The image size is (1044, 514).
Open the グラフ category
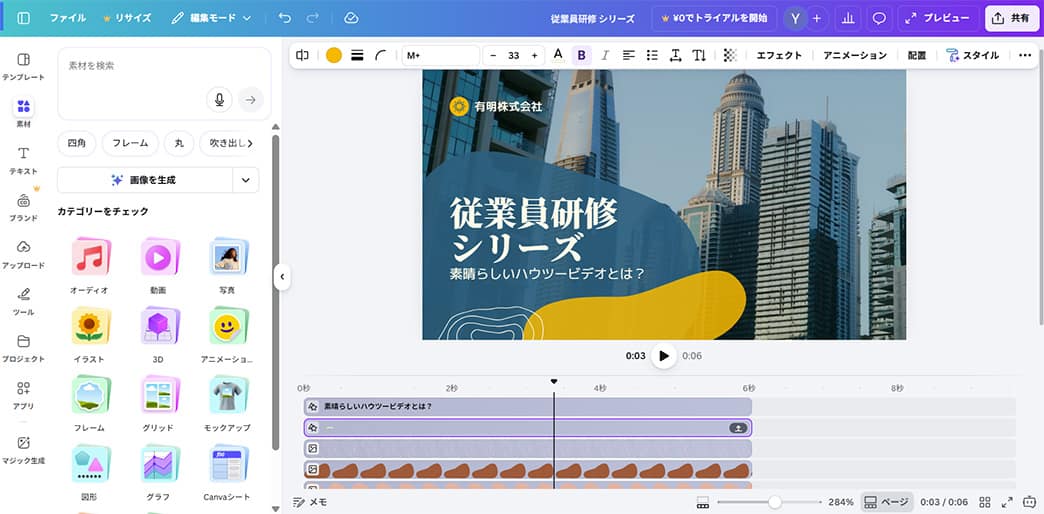pyautogui.click(x=158, y=472)
